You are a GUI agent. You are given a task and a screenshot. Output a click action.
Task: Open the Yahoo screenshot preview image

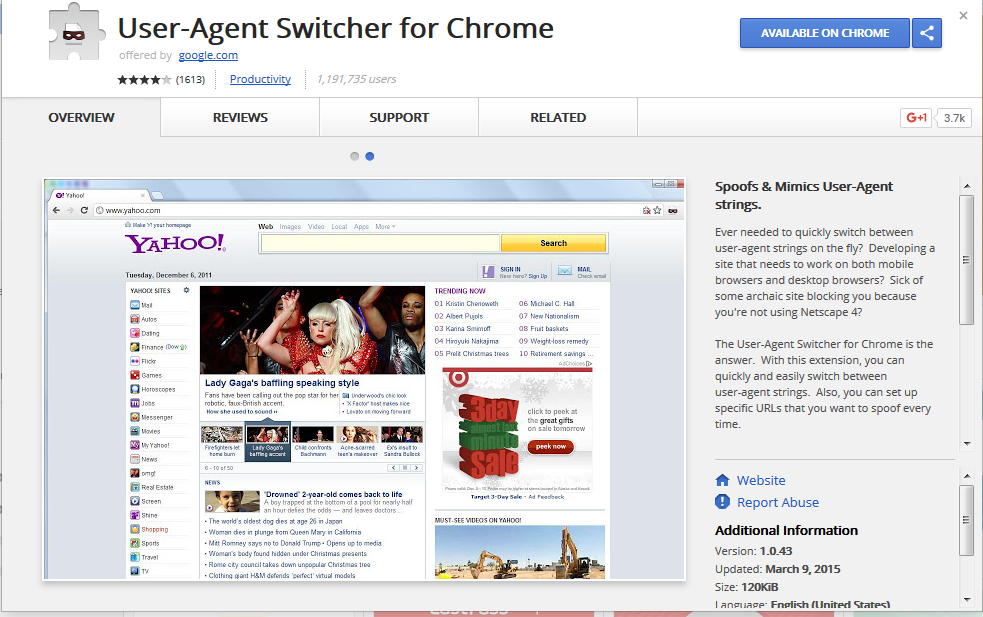(x=364, y=379)
